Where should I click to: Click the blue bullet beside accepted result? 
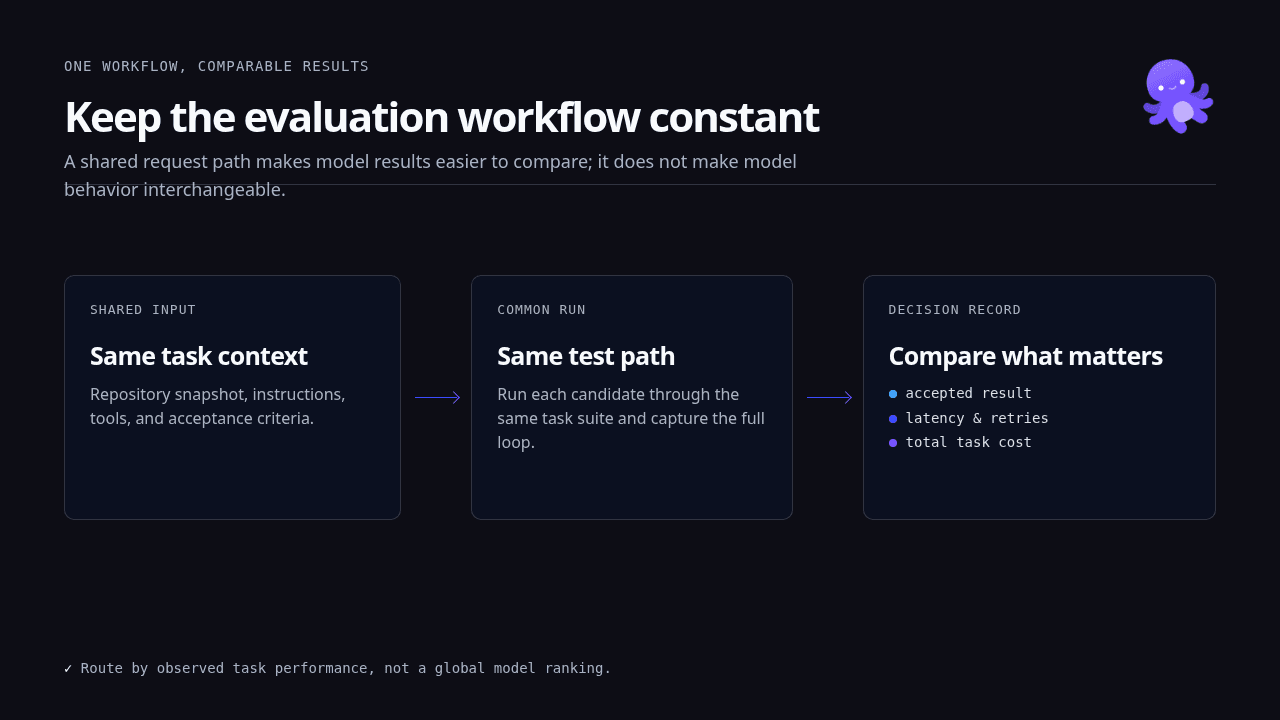(893, 394)
